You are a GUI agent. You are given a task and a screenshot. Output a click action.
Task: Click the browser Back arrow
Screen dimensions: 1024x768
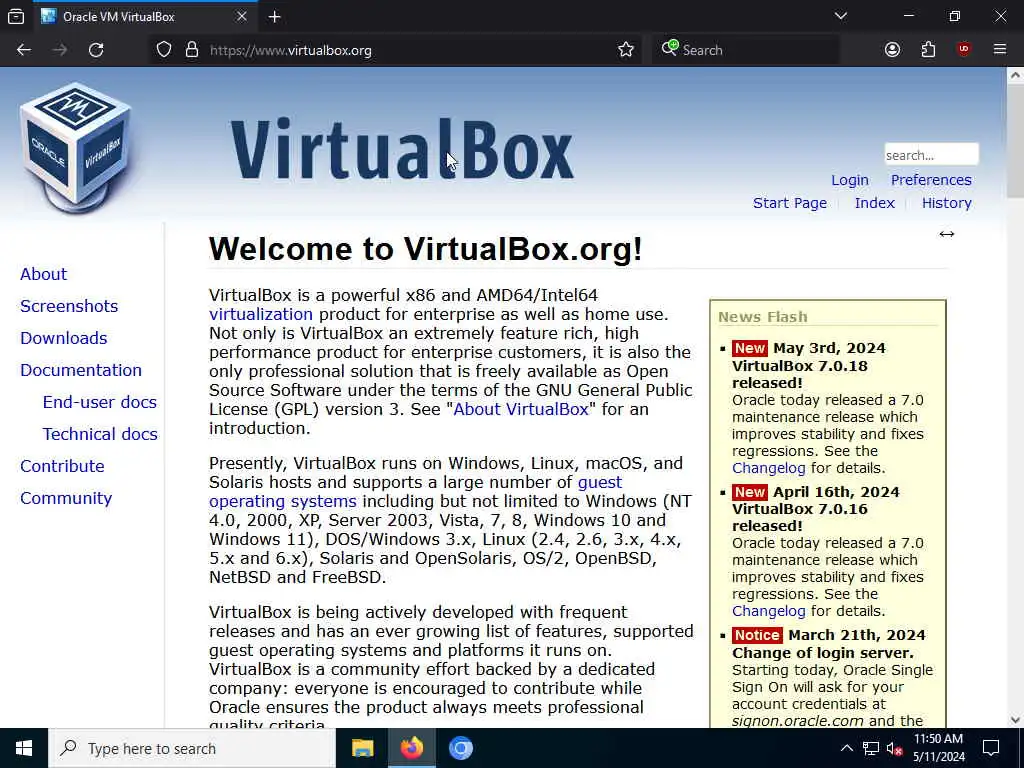24,50
